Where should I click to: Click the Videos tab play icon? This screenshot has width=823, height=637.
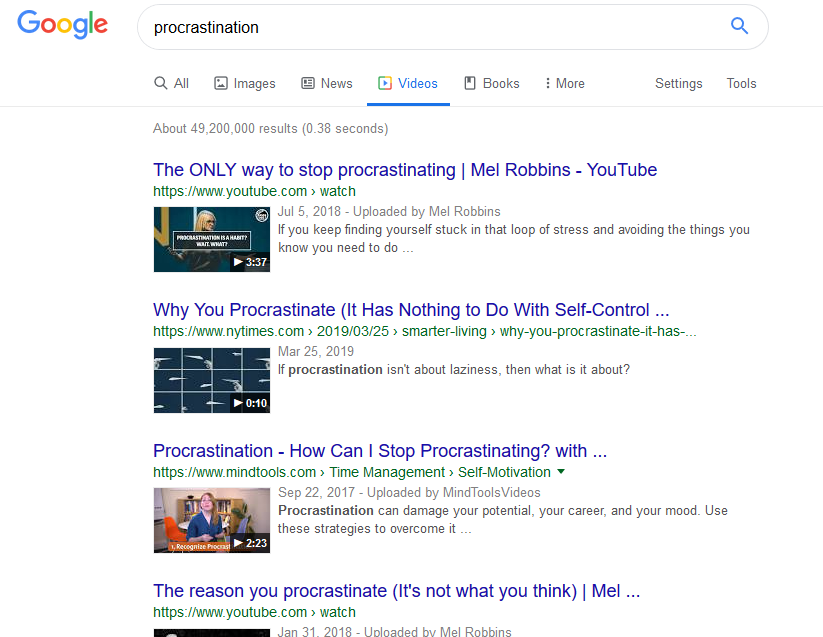385,83
